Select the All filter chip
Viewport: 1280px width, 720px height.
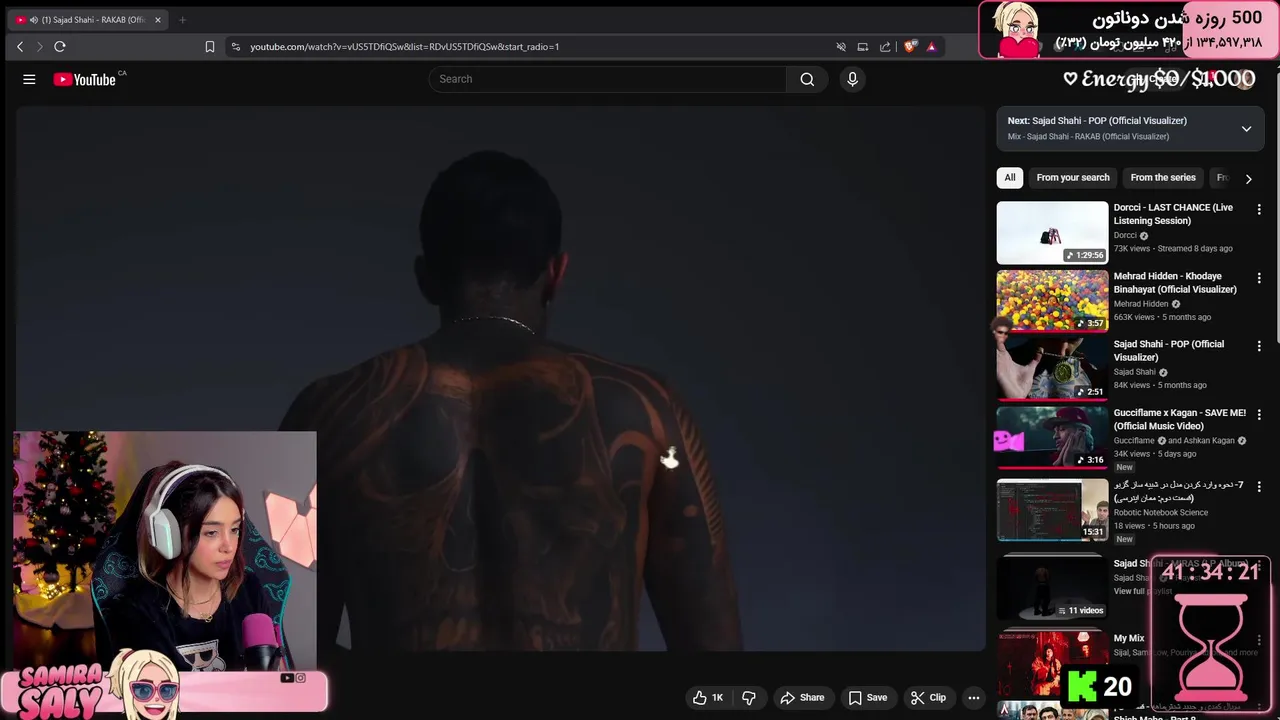[x=1010, y=178]
